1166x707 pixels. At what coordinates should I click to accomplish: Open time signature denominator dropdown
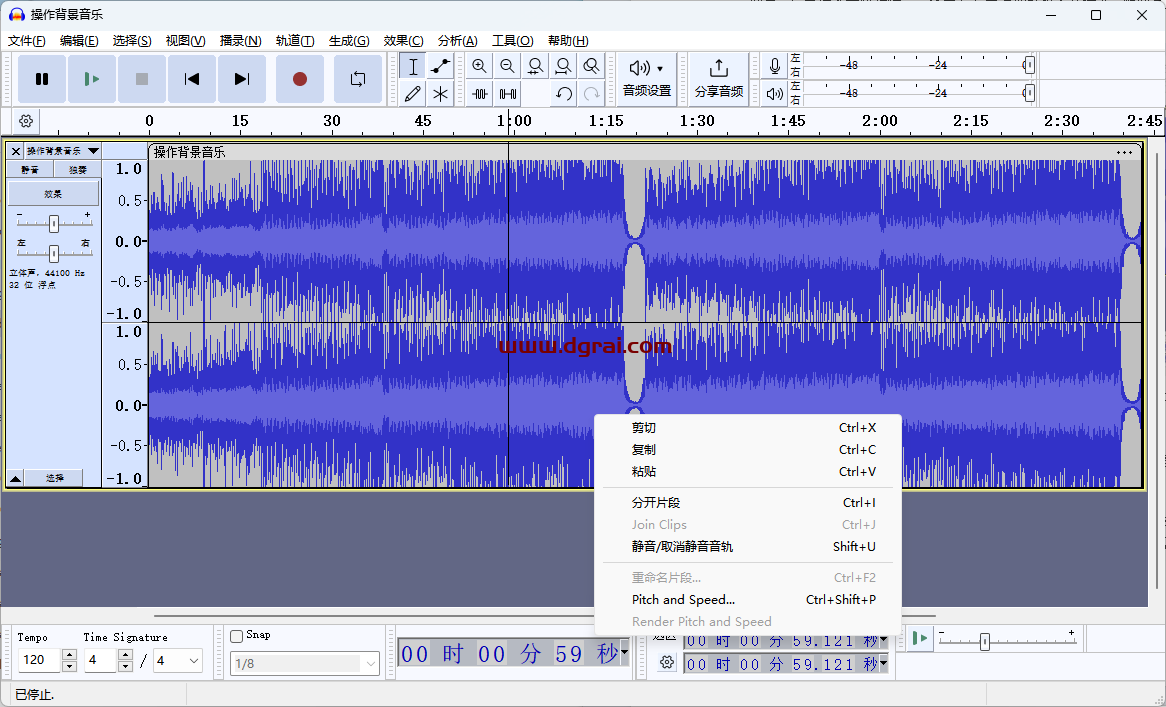pos(194,660)
